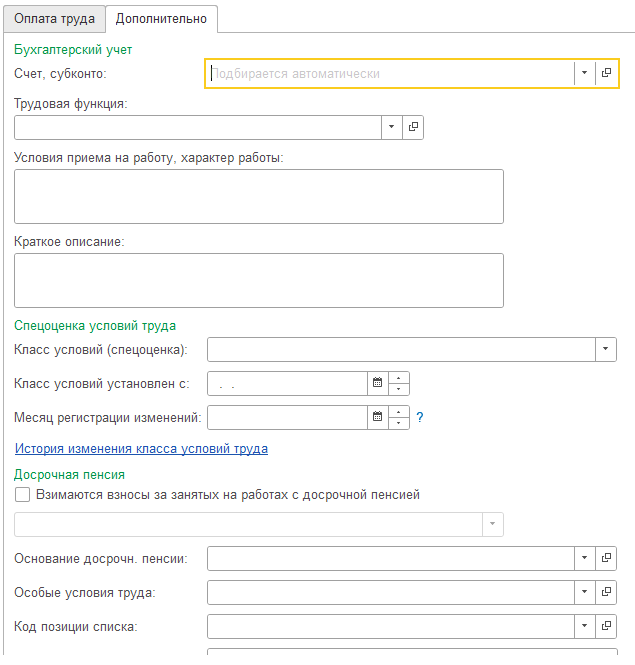Click the Краткое описание text area
635x665 pixels.
259,280
